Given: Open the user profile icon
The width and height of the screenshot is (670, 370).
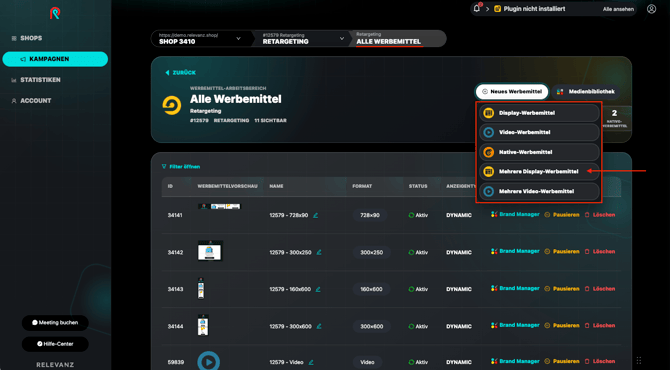Looking at the screenshot, I should (x=651, y=9).
